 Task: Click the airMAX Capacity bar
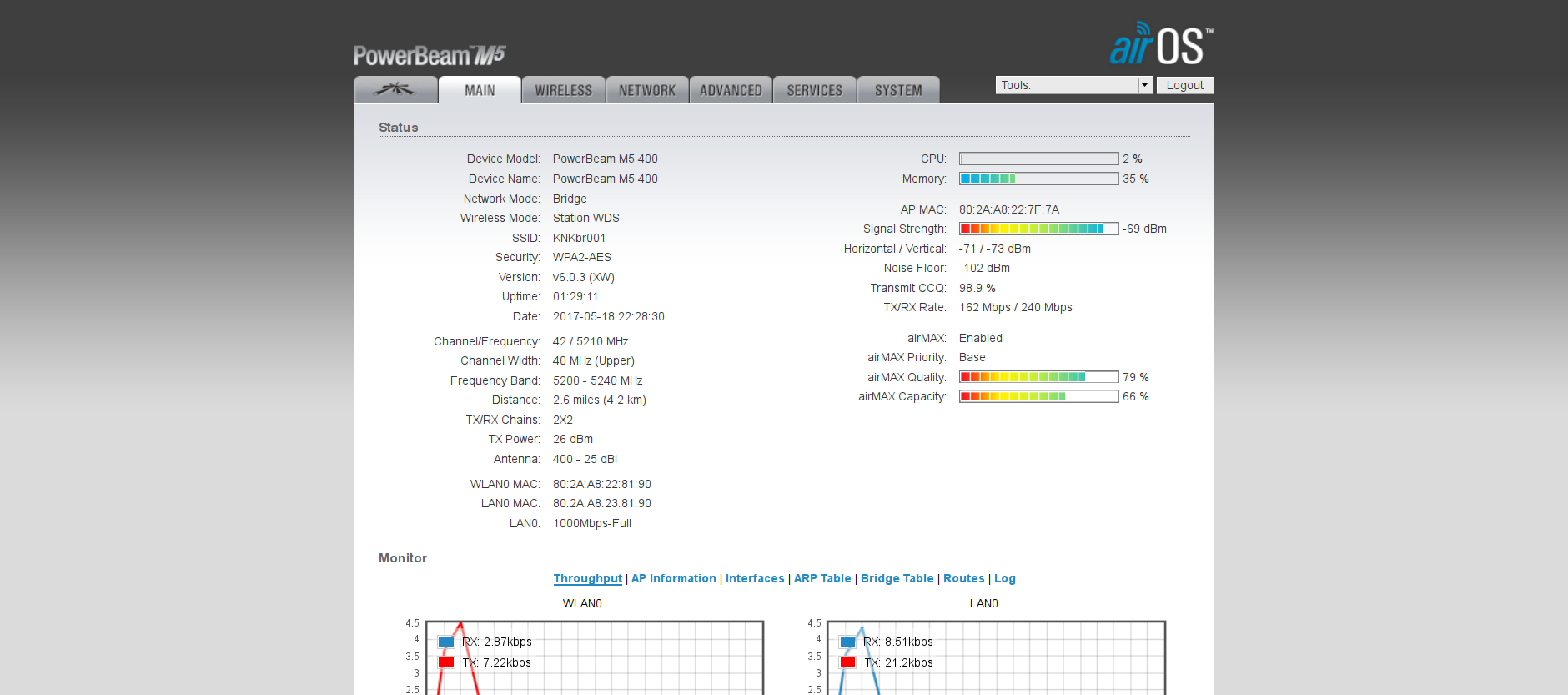click(1039, 396)
